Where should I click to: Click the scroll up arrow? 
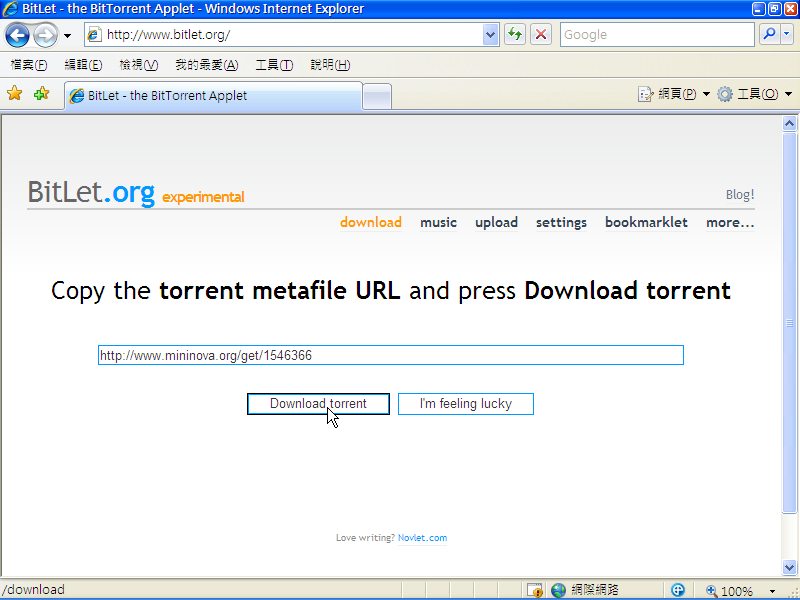click(789, 123)
